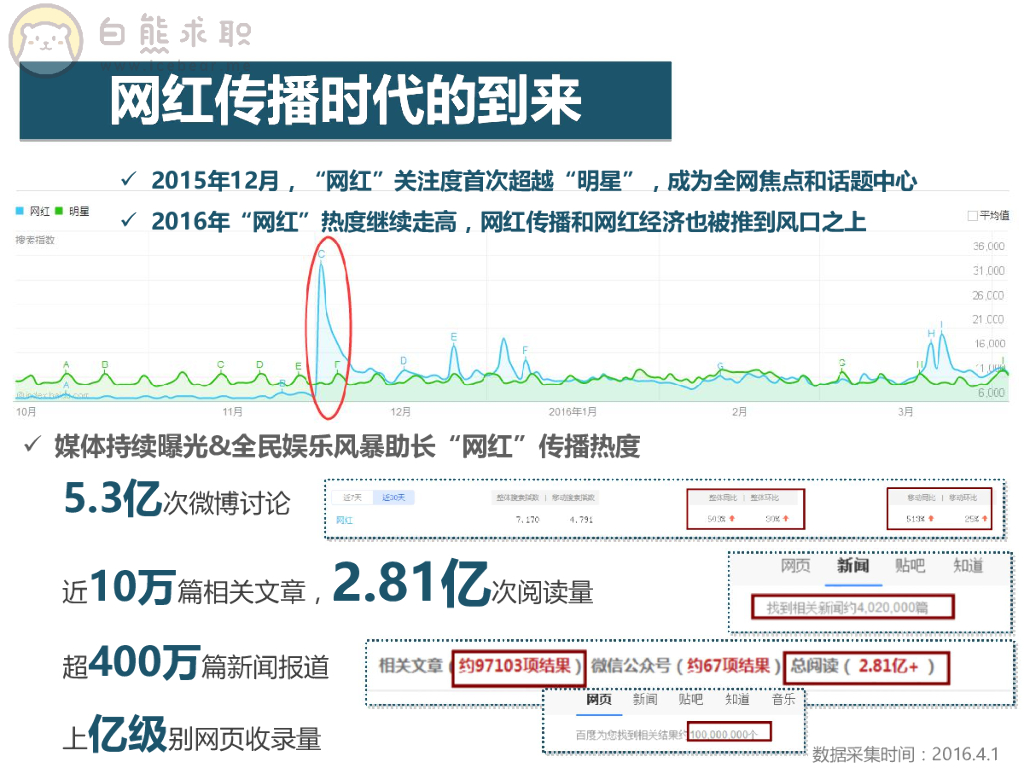Click the 约97103项结果 related articles result
The image size is (1024, 768).
click(517, 666)
